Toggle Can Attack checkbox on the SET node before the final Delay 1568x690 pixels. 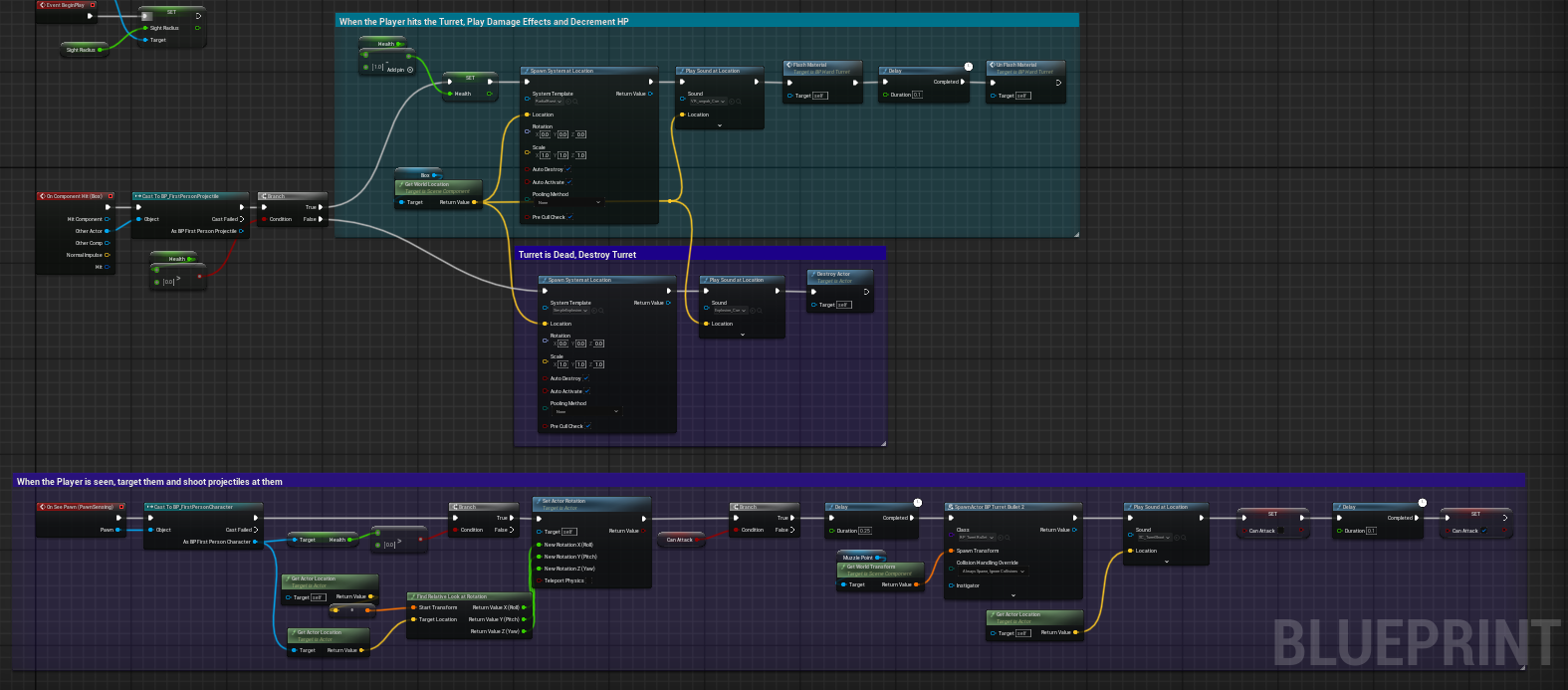tap(1280, 531)
